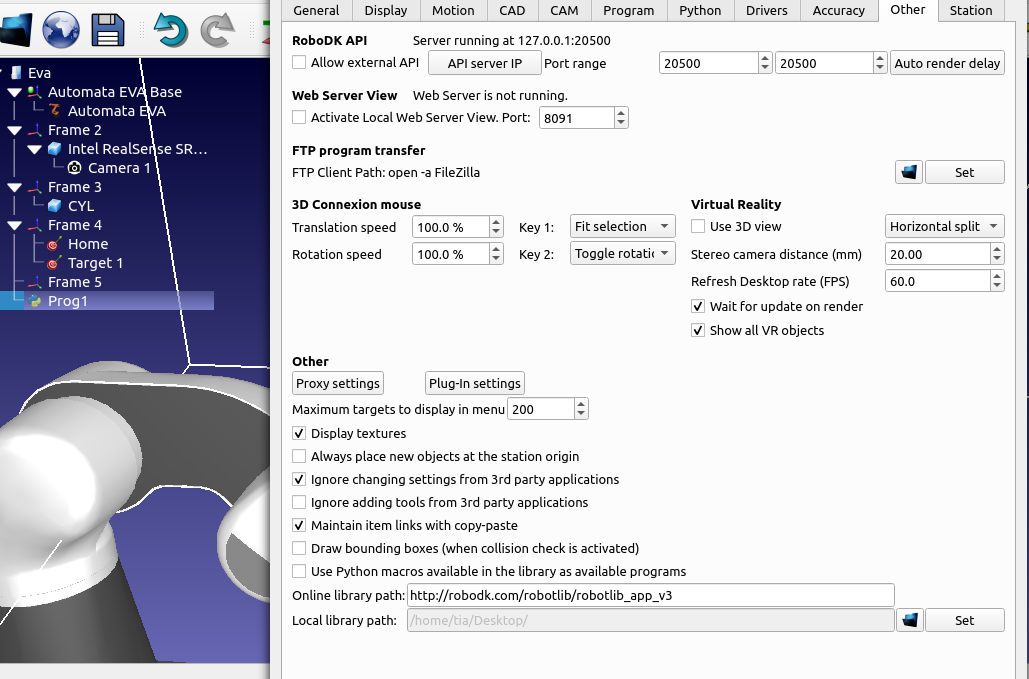This screenshot has width=1029, height=679.
Task: Collapse the Frame 2 tree node
Action: (x=15, y=130)
